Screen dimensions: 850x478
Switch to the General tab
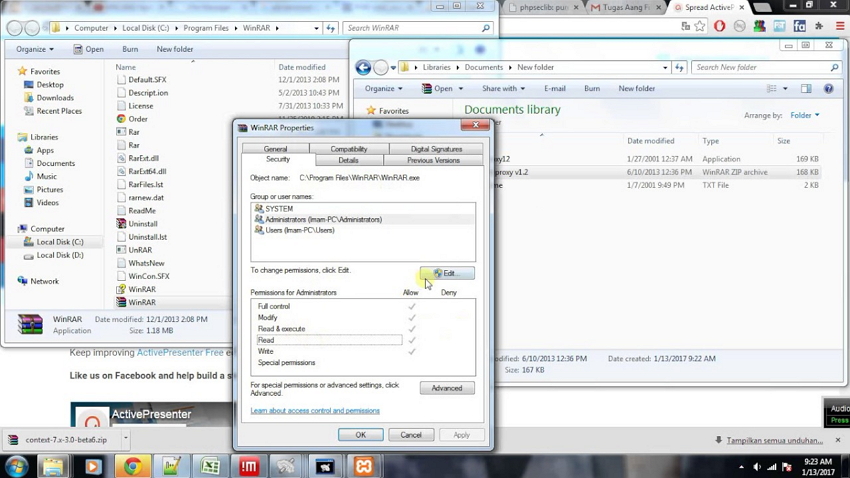click(x=275, y=148)
